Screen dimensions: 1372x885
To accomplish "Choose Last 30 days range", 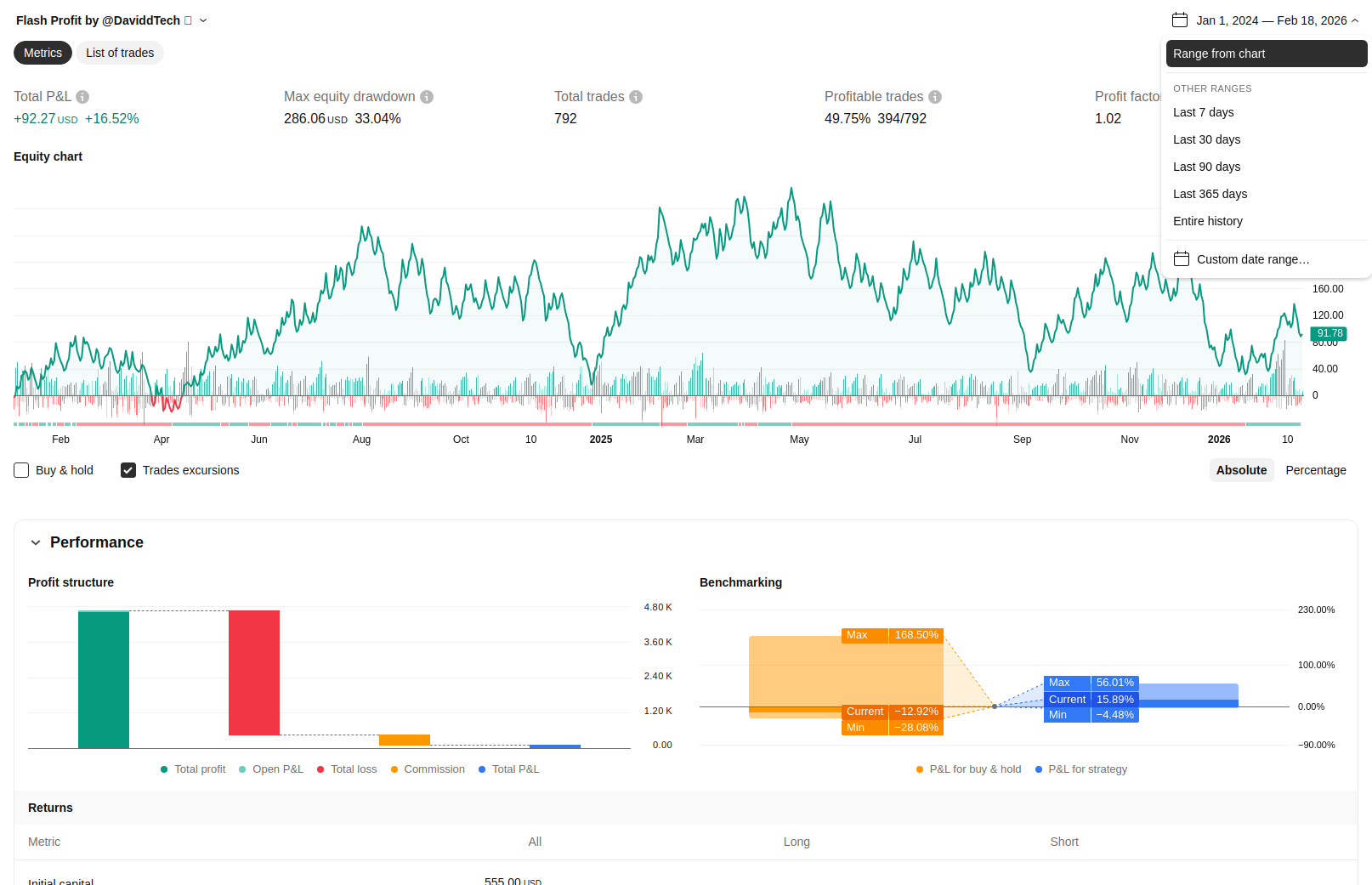I will click(1206, 139).
